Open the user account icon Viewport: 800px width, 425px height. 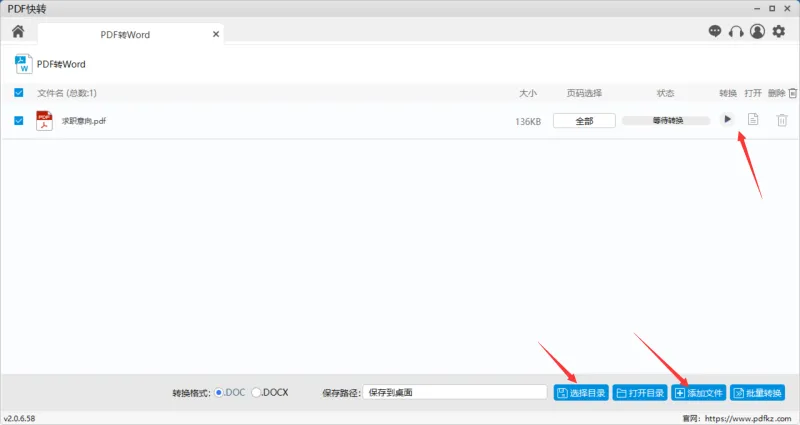(x=757, y=32)
